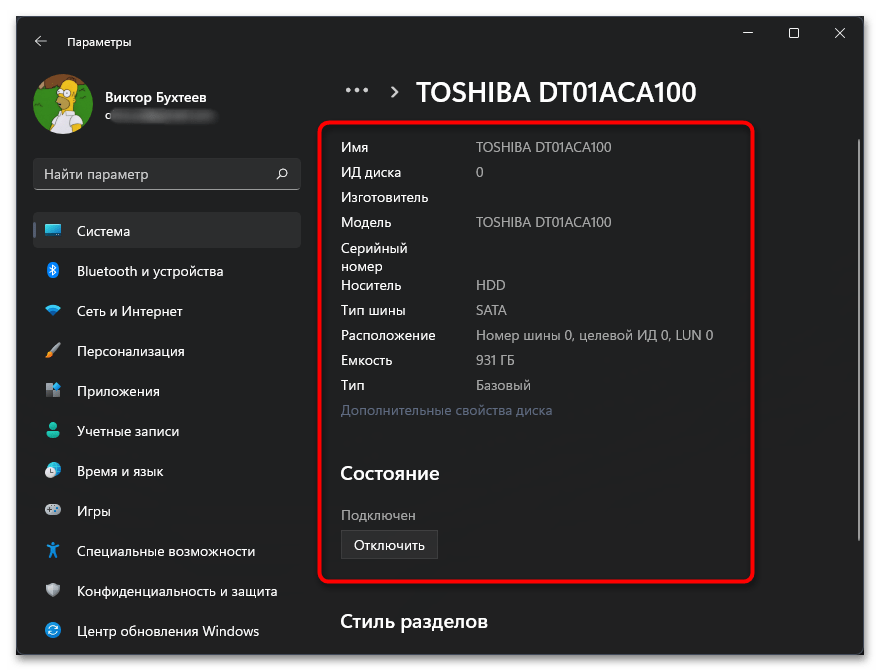Screen dimensions: 880x671
Task: Click the breadcrumb chevron arrow
Action: (395, 92)
